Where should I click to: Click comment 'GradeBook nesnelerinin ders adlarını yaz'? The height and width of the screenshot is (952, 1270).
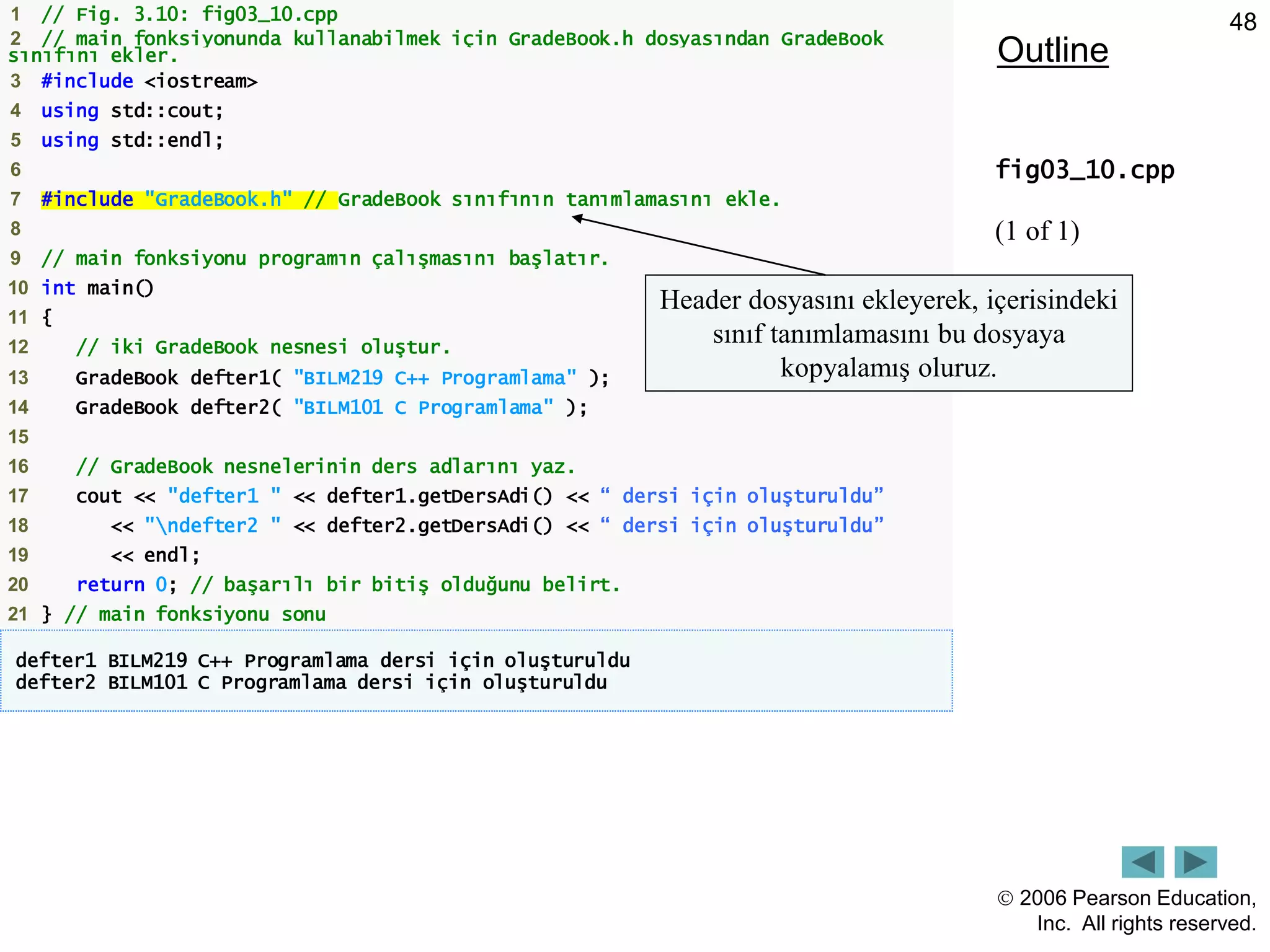coord(326,466)
